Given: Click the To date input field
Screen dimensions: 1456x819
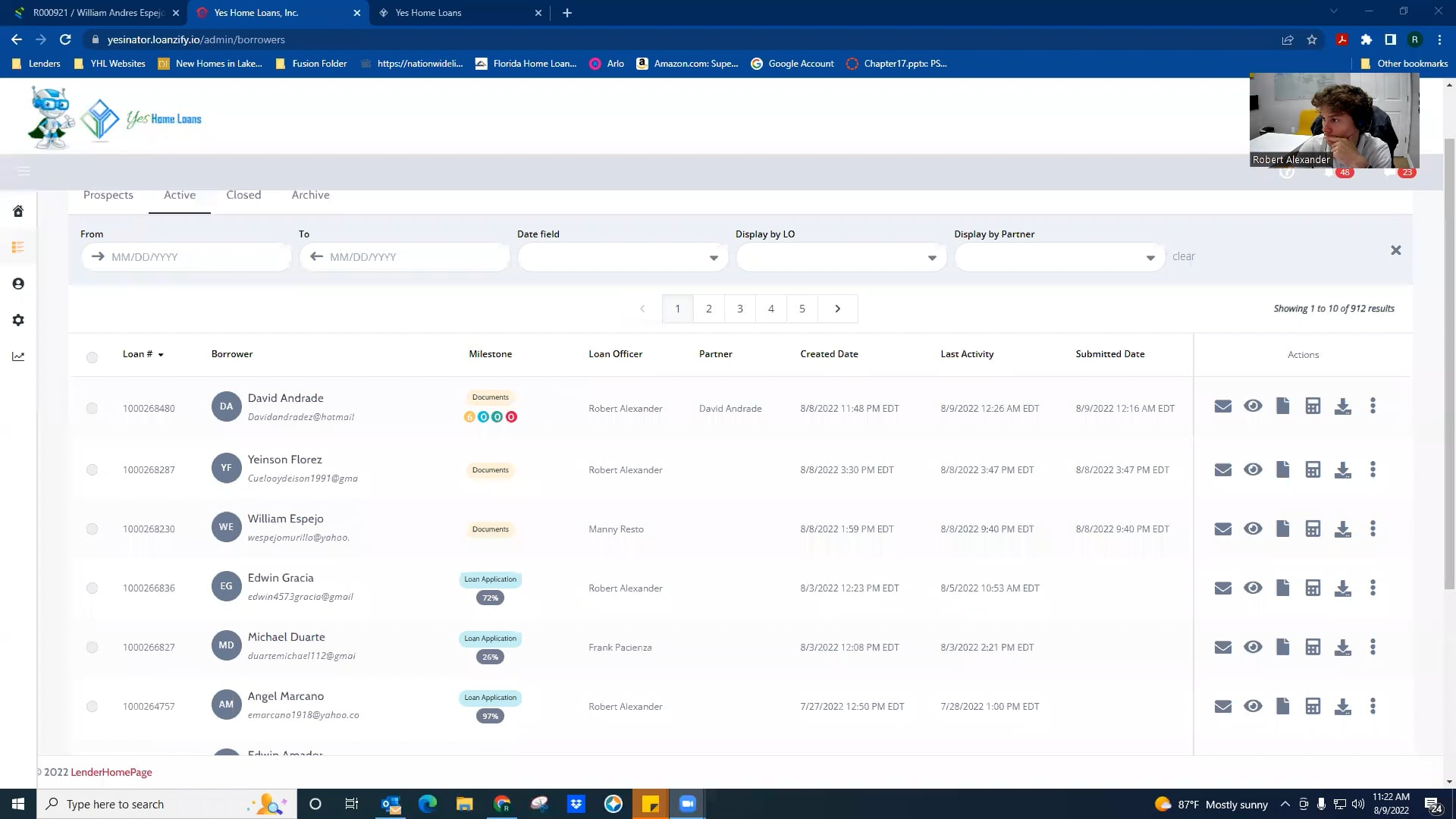Looking at the screenshot, I should pyautogui.click(x=404, y=257).
